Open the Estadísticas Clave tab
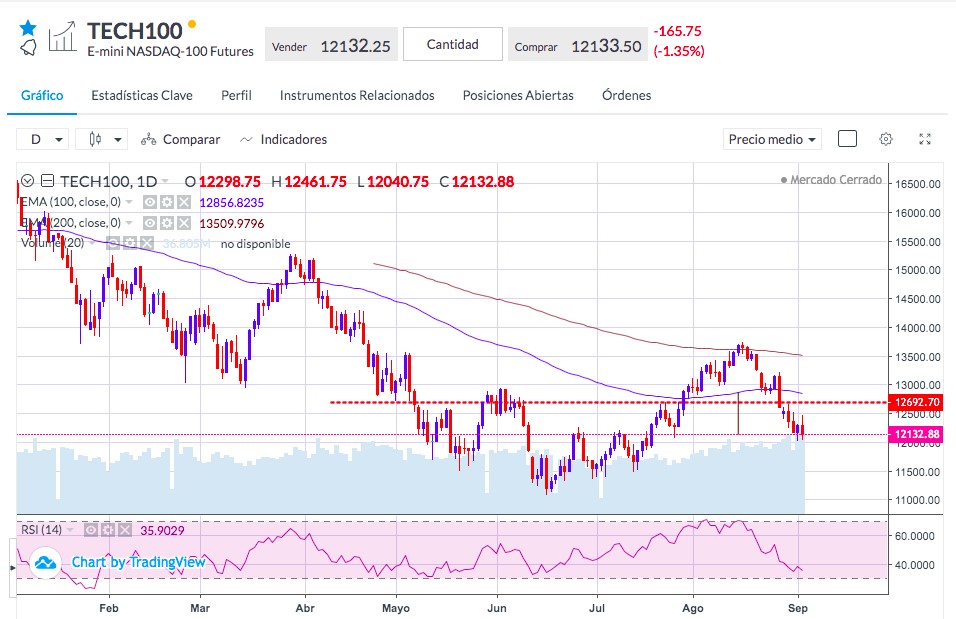The image size is (956, 619). (x=142, y=95)
